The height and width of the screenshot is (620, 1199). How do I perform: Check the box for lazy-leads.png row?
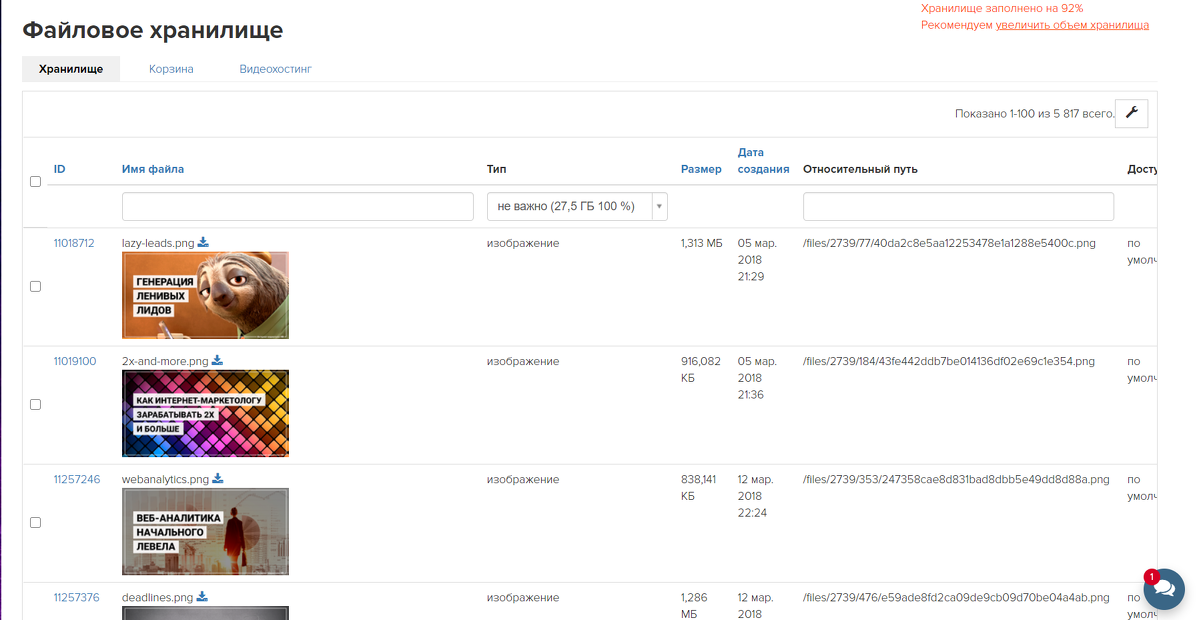(x=36, y=286)
